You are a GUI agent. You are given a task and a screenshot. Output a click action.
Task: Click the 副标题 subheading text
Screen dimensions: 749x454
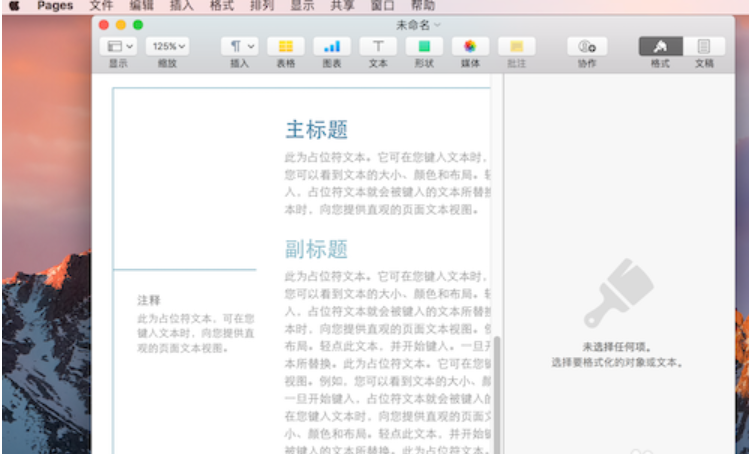coord(317,249)
